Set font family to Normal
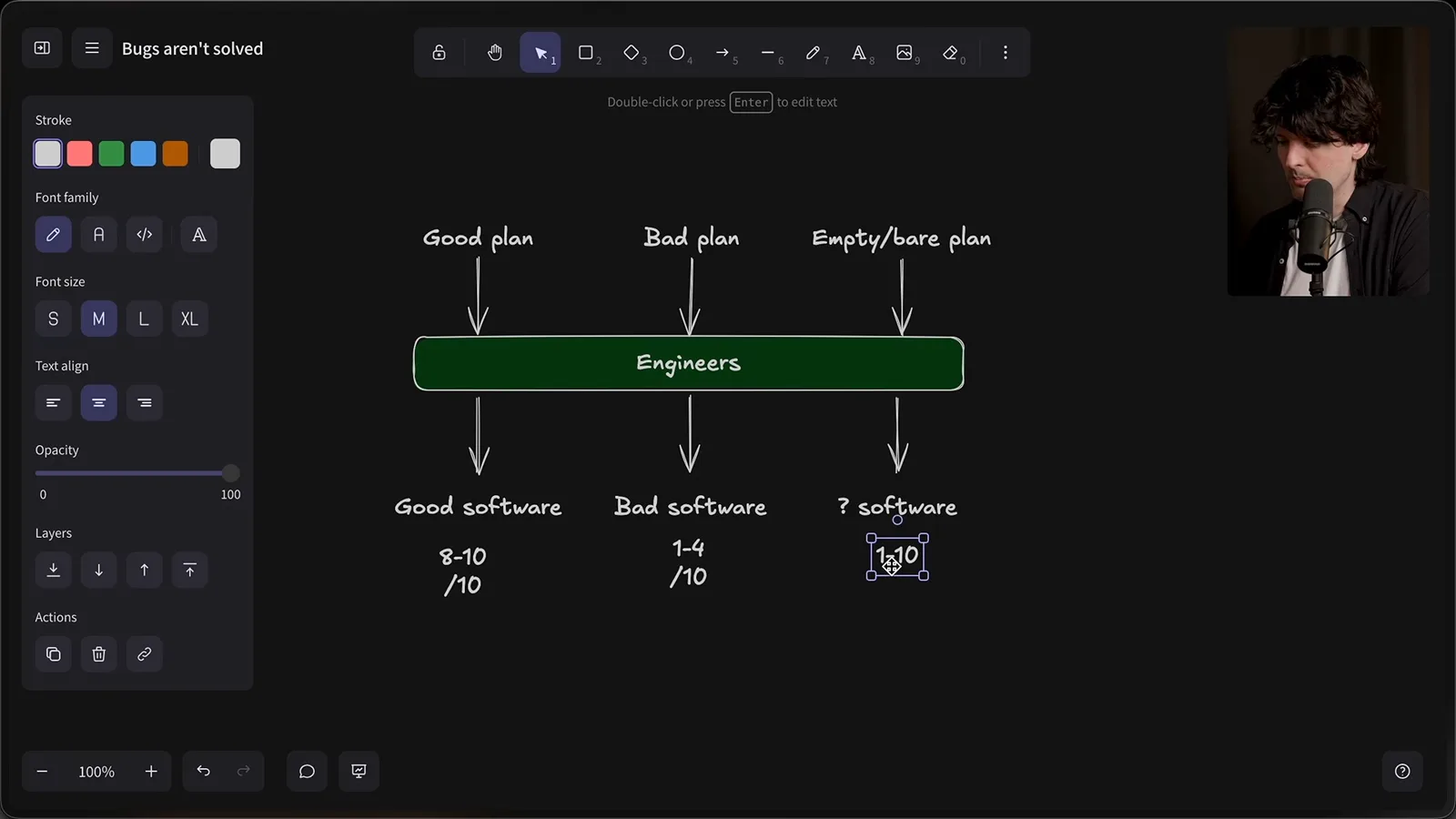Viewport: 1456px width, 819px height. point(99,235)
